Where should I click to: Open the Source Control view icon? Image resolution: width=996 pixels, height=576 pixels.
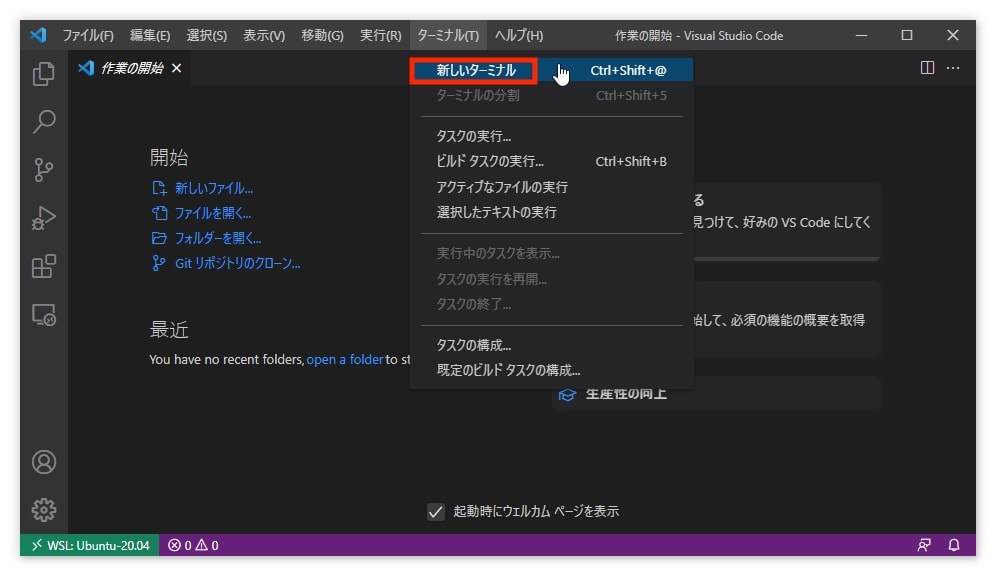coord(44,170)
